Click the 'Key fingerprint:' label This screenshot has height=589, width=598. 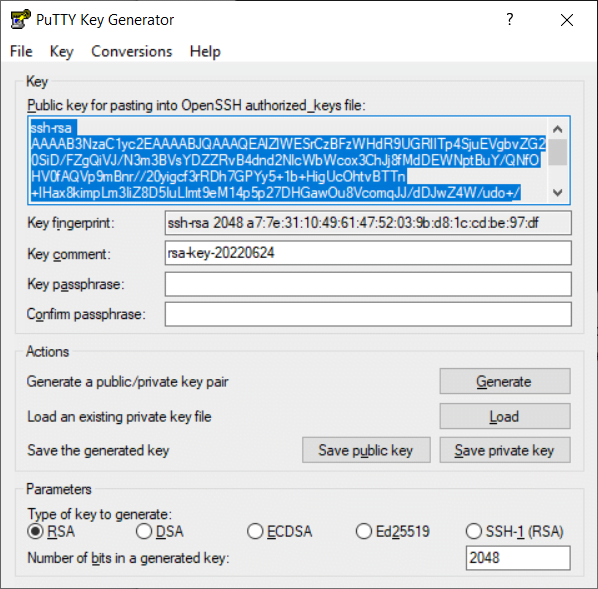point(71,223)
